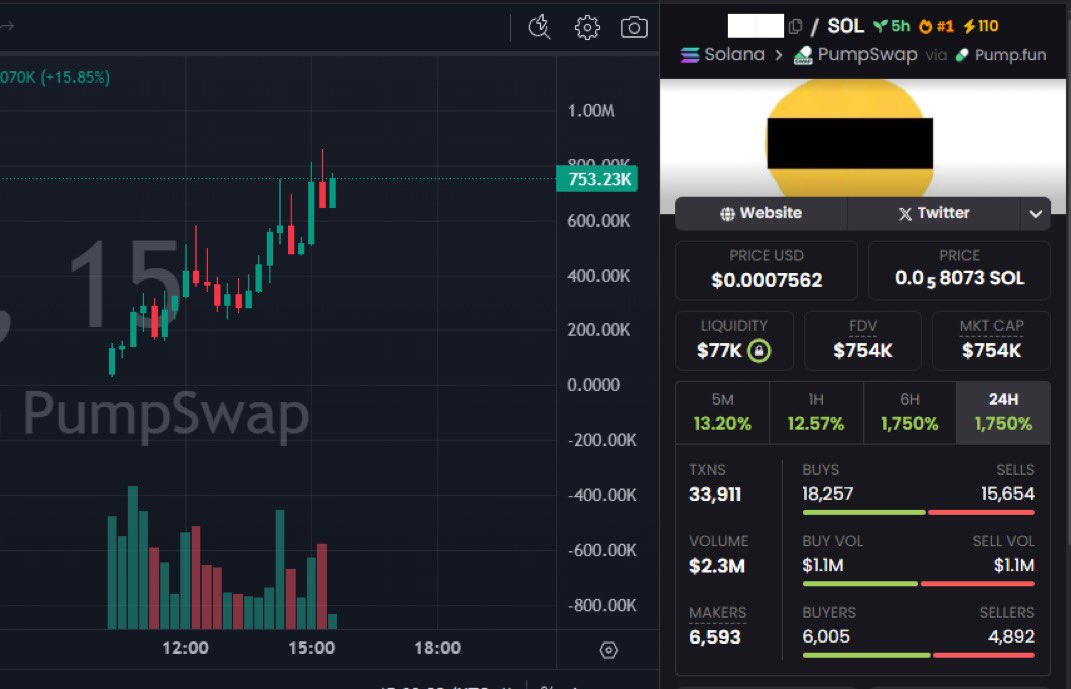Click the MKT CAP $754K box

point(991,341)
